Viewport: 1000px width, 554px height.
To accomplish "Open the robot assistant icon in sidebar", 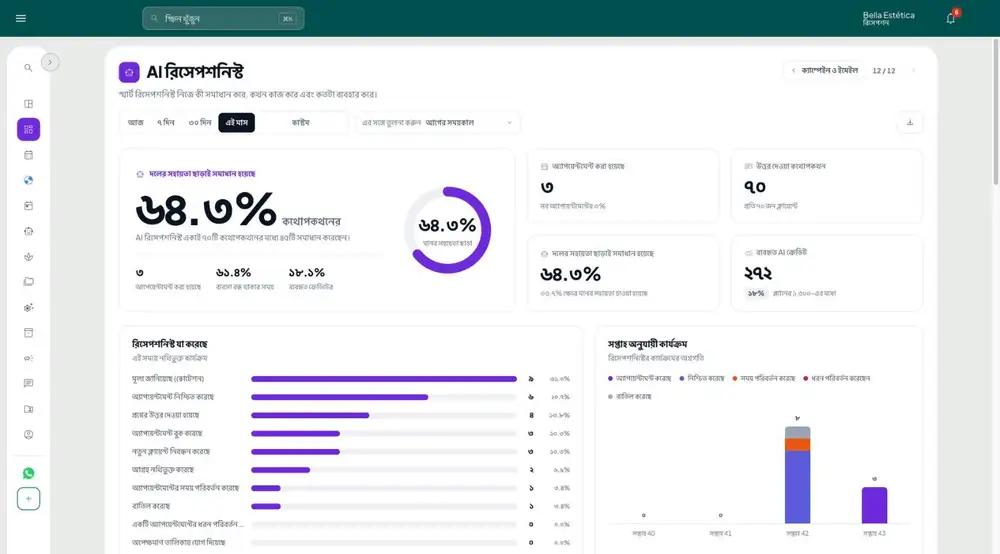I will (28, 231).
